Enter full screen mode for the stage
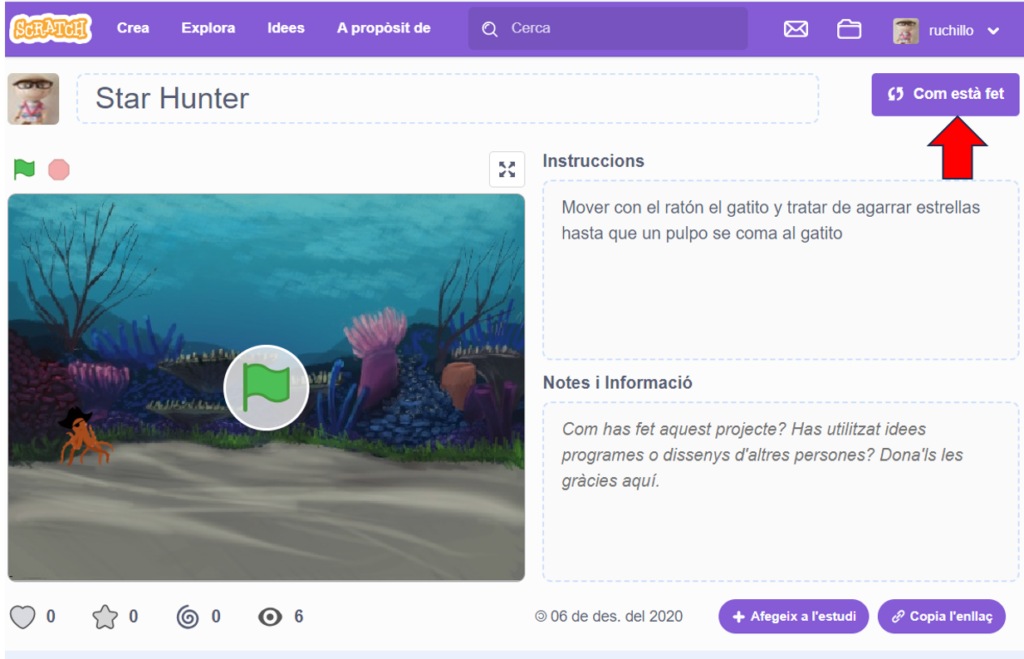This screenshot has width=1024, height=659. pyautogui.click(x=507, y=169)
